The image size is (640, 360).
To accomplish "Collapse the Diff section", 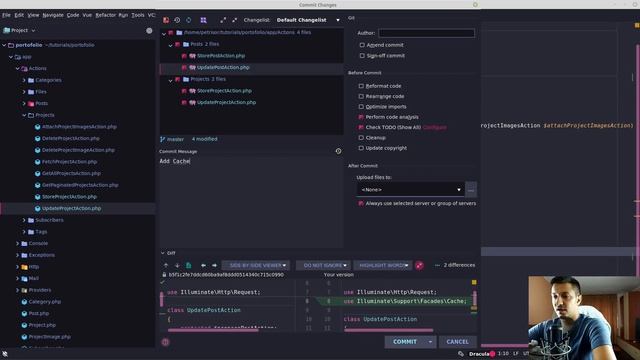I will click(163, 253).
